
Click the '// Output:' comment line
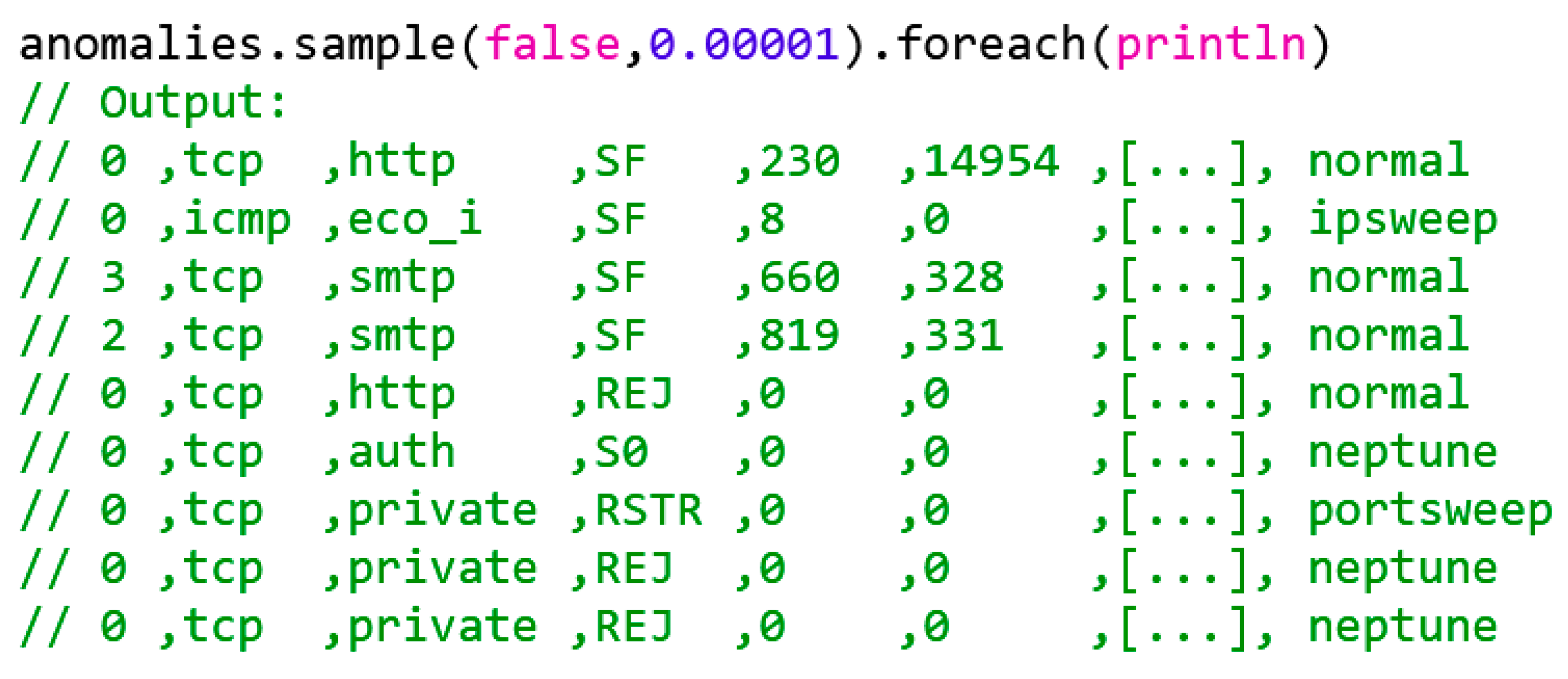click(153, 102)
